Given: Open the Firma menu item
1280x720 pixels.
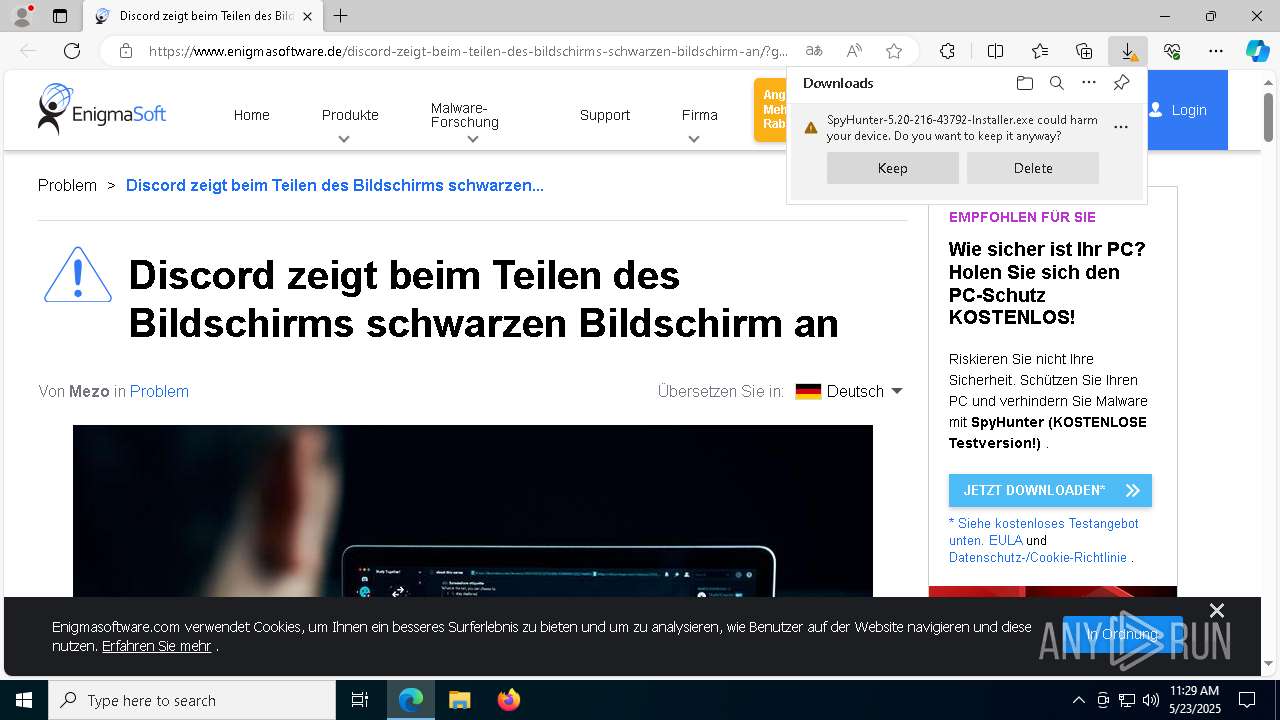Looking at the screenshot, I should [700, 115].
